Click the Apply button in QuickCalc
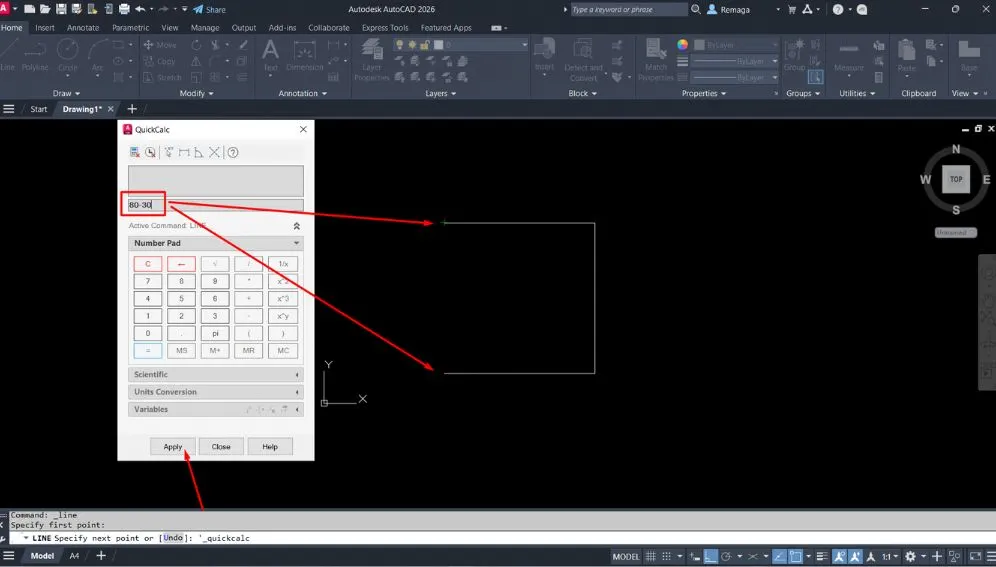The width and height of the screenshot is (996, 567). pos(173,447)
